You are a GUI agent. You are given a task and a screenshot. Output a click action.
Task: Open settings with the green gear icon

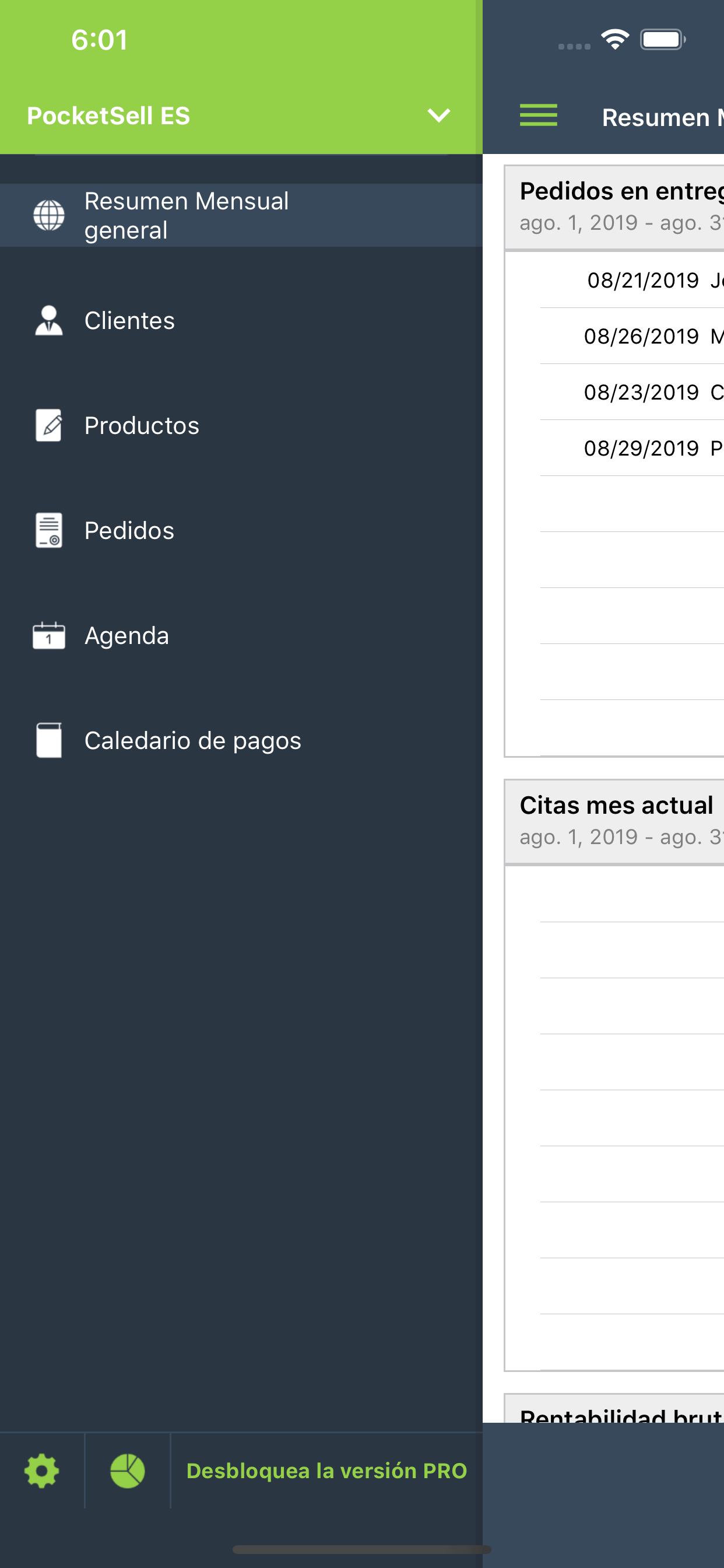click(41, 1471)
